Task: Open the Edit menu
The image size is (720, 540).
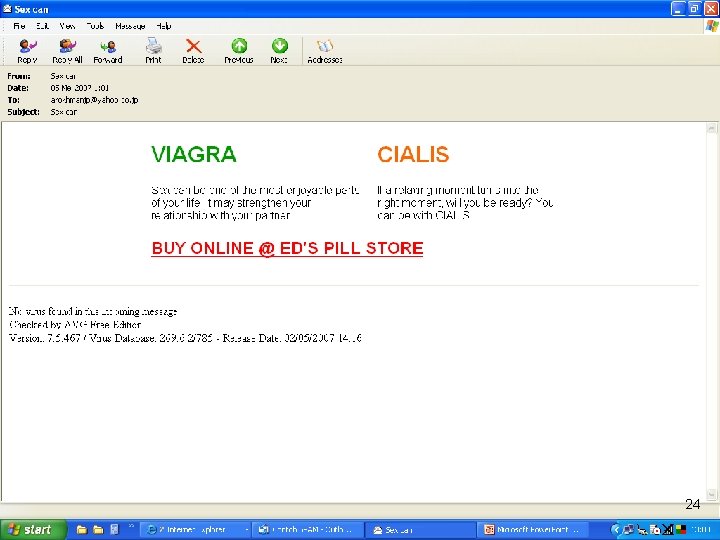Action: click(42, 26)
